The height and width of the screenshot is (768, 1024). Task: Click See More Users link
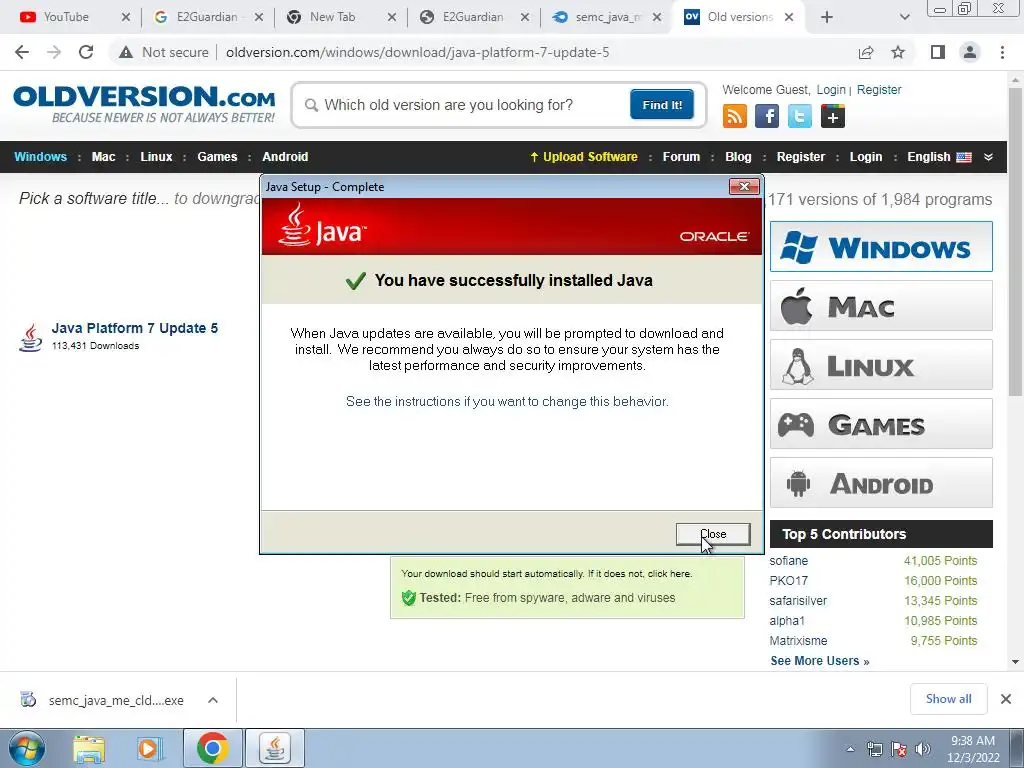(x=820, y=661)
